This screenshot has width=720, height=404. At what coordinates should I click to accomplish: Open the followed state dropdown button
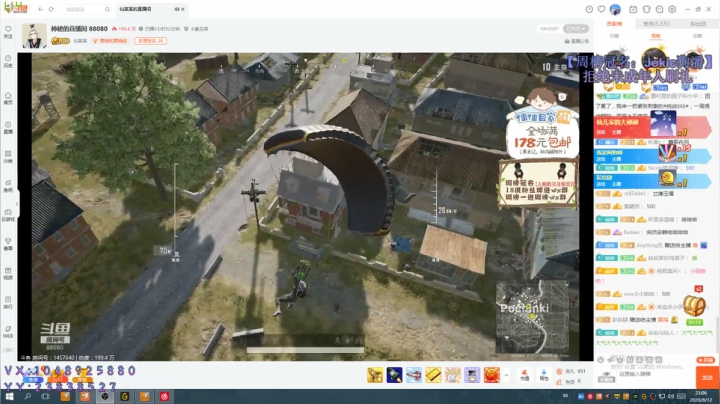(x=576, y=28)
